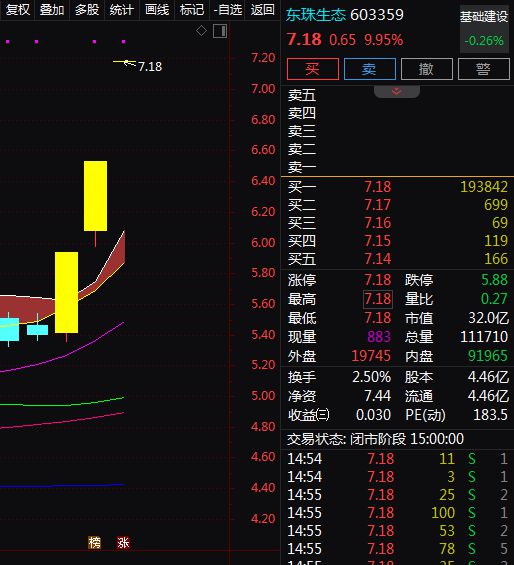Click the 涨 marker on the chart
The width and height of the screenshot is (514, 565).
(x=123, y=542)
